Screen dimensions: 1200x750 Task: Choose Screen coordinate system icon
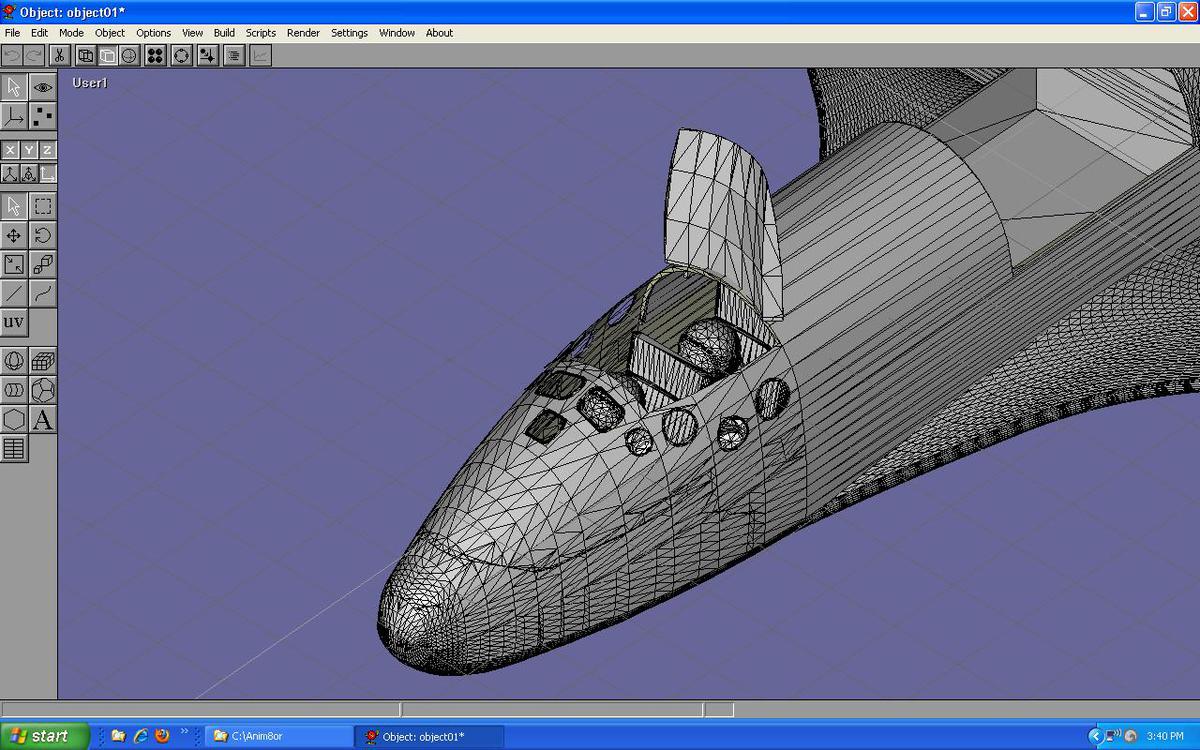tap(47, 173)
